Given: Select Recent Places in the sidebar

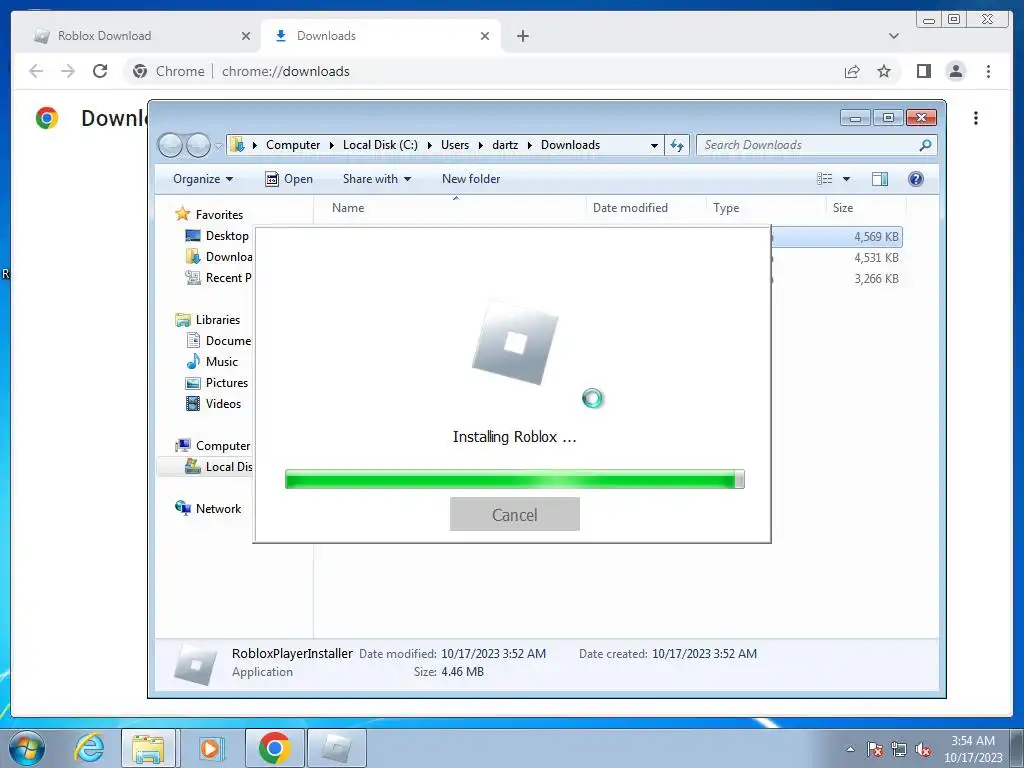Looking at the screenshot, I should [219, 278].
